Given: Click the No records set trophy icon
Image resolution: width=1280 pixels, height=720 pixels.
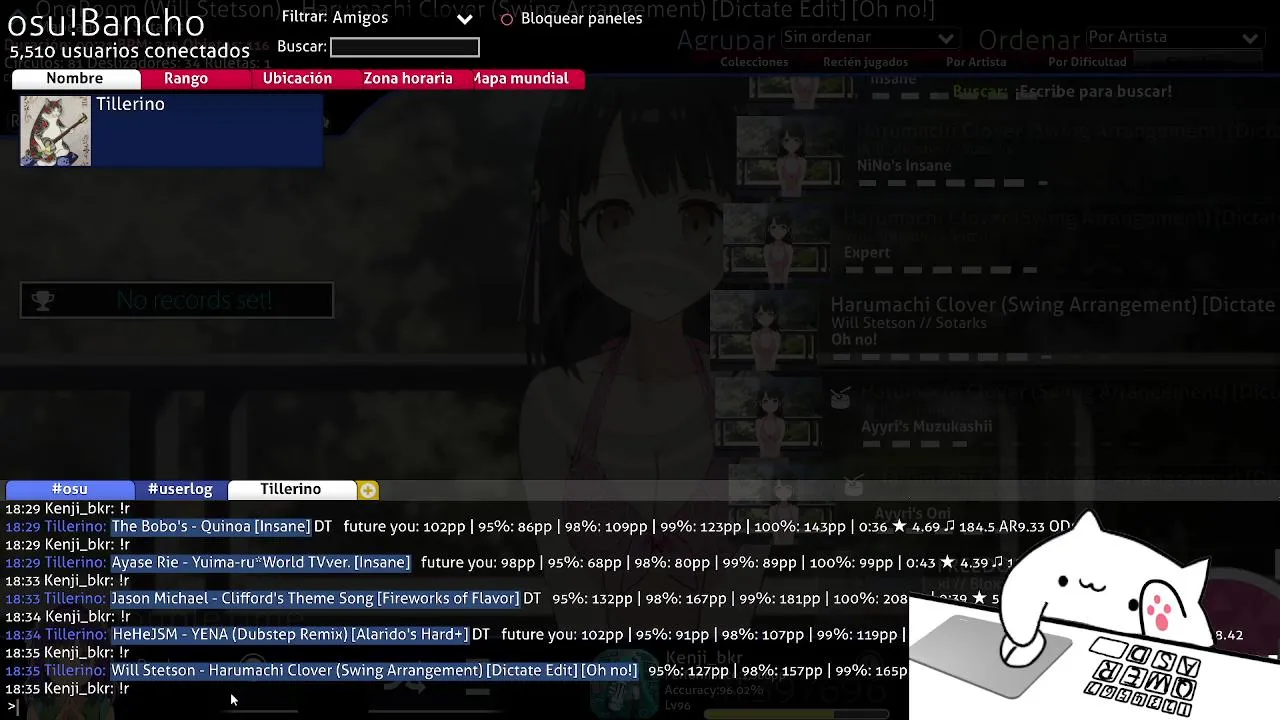Looking at the screenshot, I should point(43,300).
